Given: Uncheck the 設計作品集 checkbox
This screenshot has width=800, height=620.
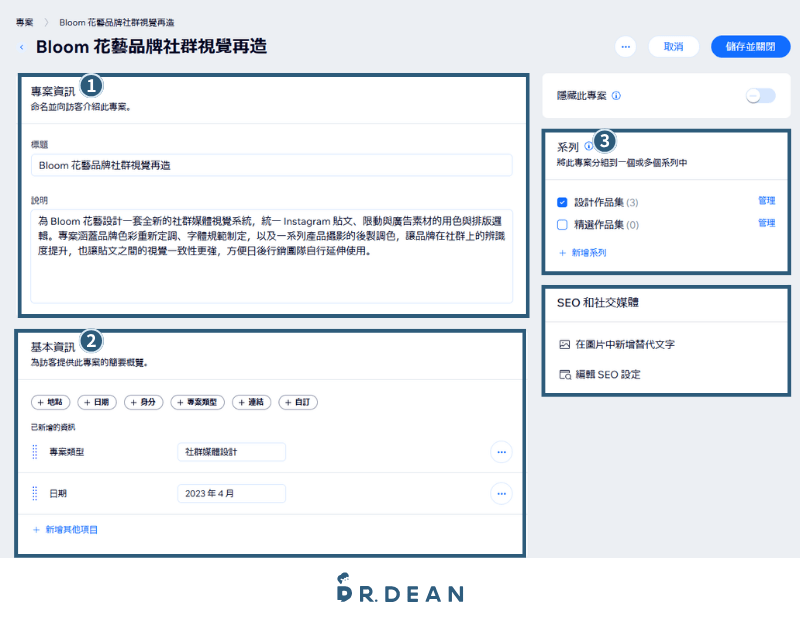Looking at the screenshot, I should 562,203.
